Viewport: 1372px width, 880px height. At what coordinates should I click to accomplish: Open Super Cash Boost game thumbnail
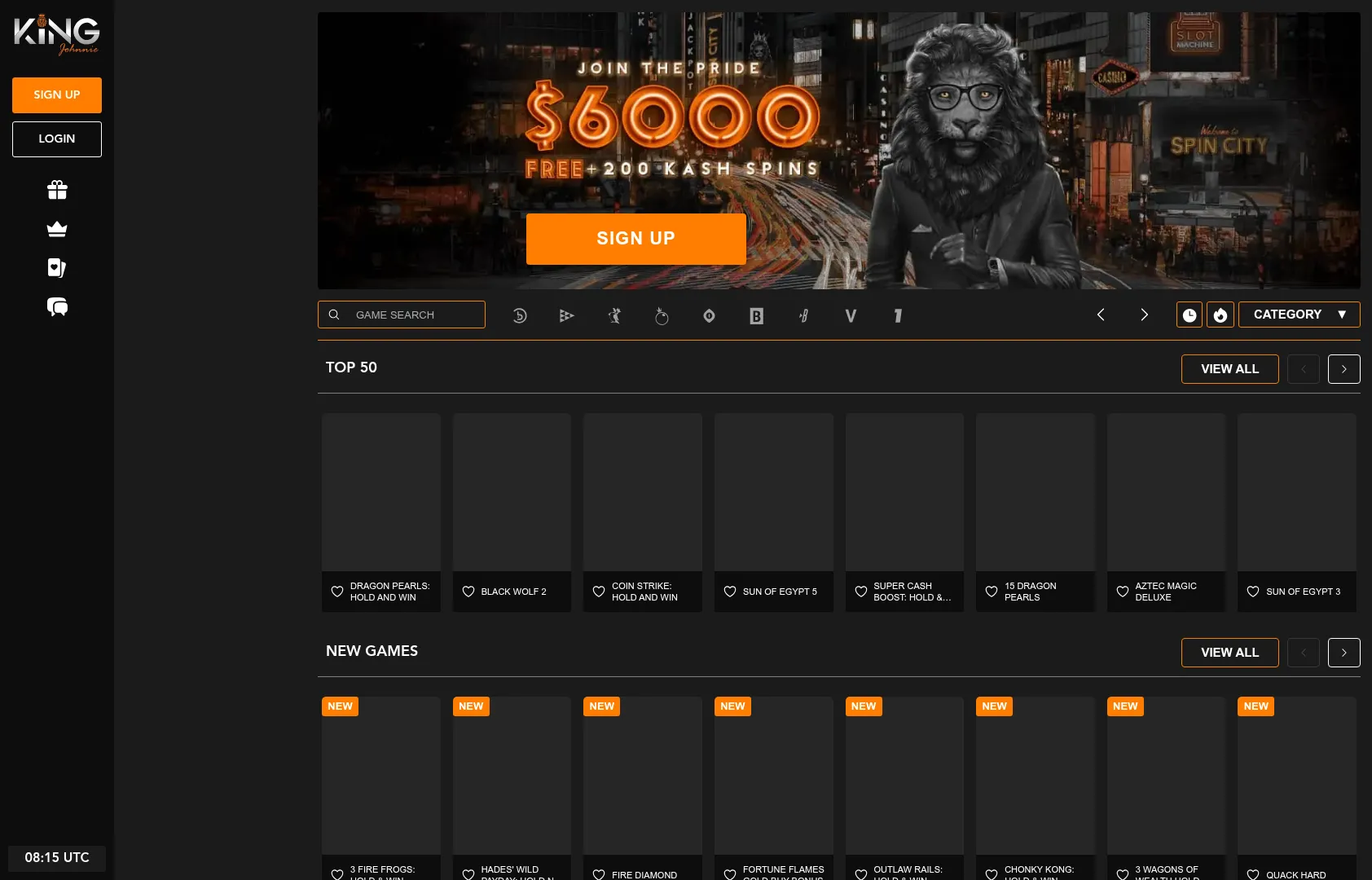click(905, 492)
